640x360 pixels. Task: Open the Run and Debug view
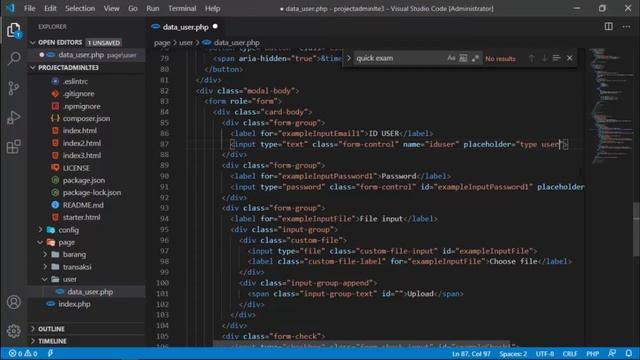(x=13, y=118)
